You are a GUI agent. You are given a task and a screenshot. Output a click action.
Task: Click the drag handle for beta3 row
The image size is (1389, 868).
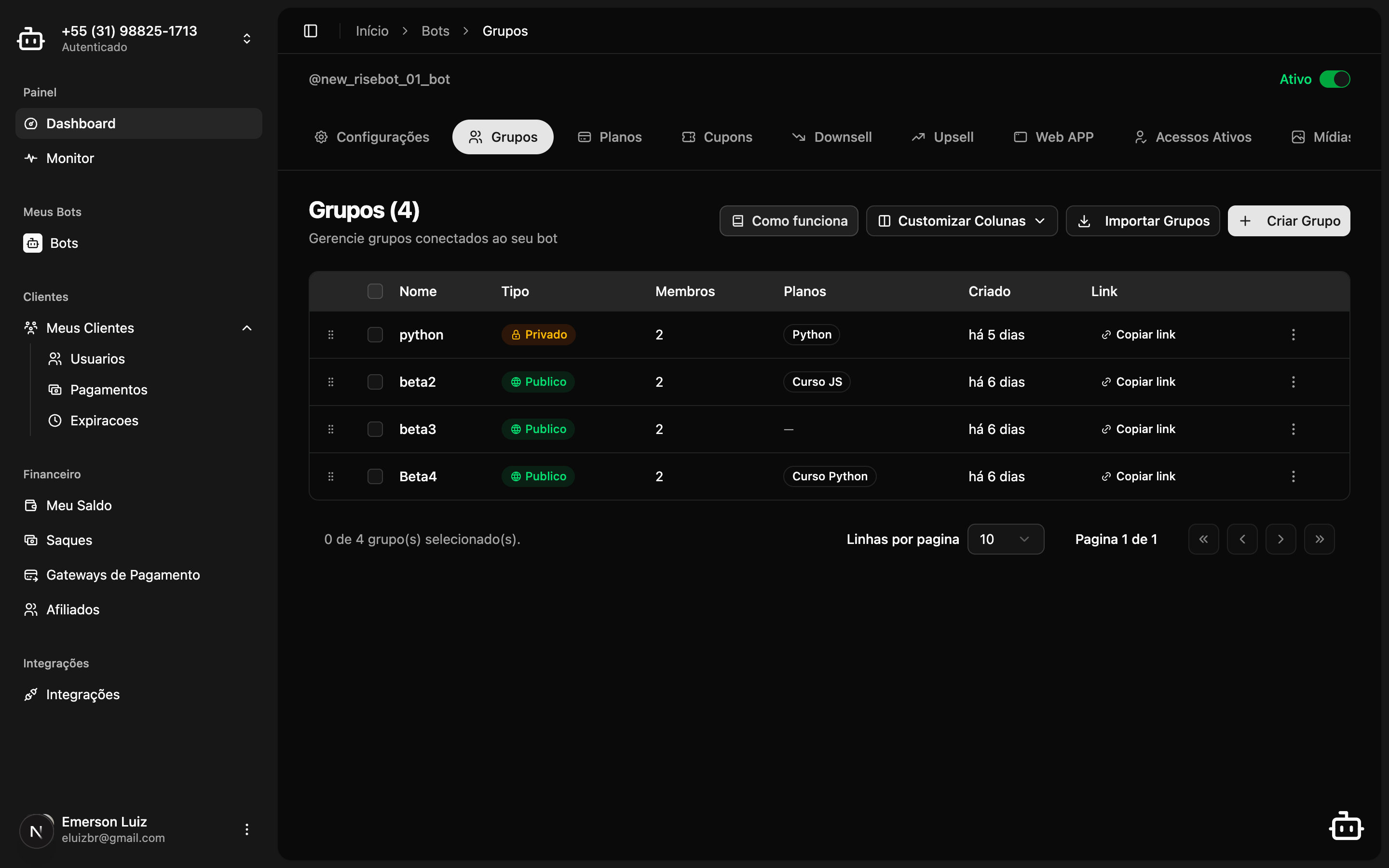click(x=330, y=429)
